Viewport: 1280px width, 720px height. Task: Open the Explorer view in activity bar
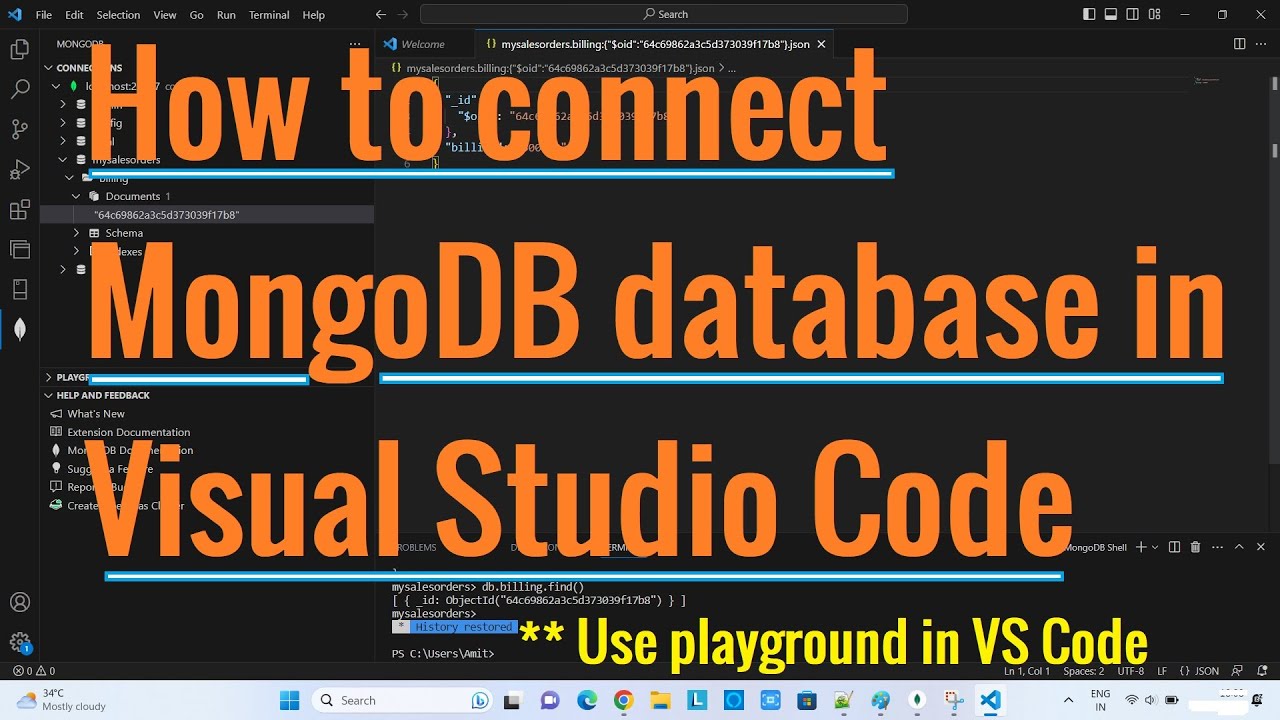click(x=19, y=49)
